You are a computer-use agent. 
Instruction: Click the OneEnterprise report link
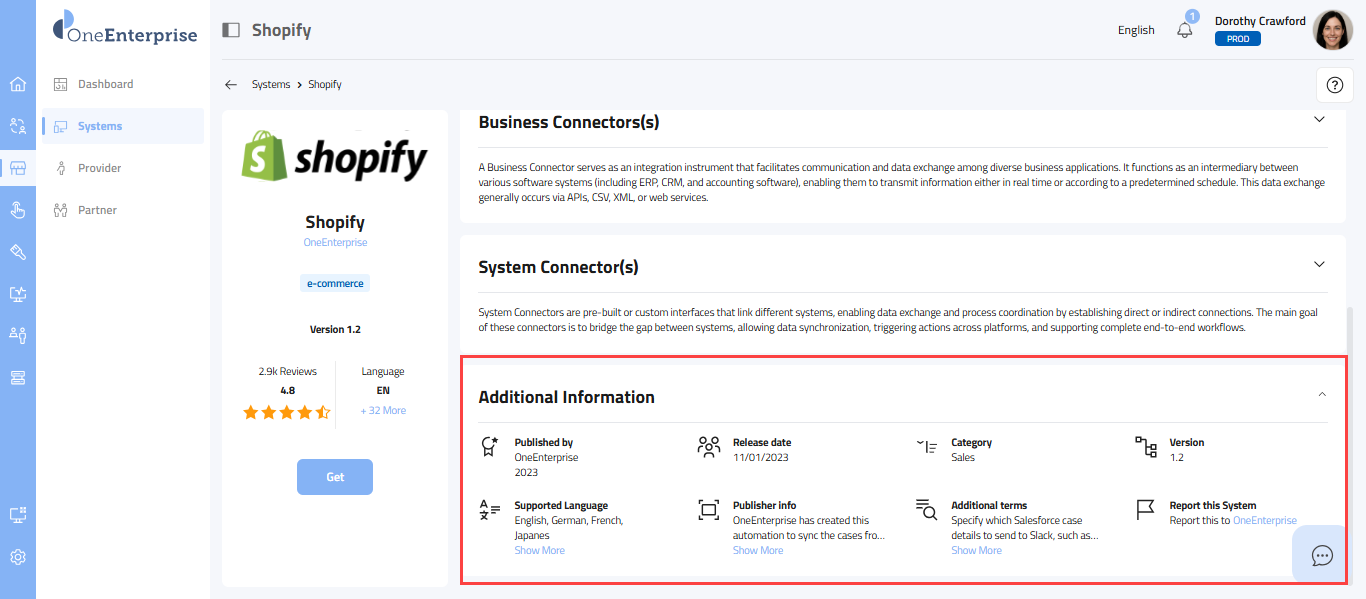[x=1264, y=520]
